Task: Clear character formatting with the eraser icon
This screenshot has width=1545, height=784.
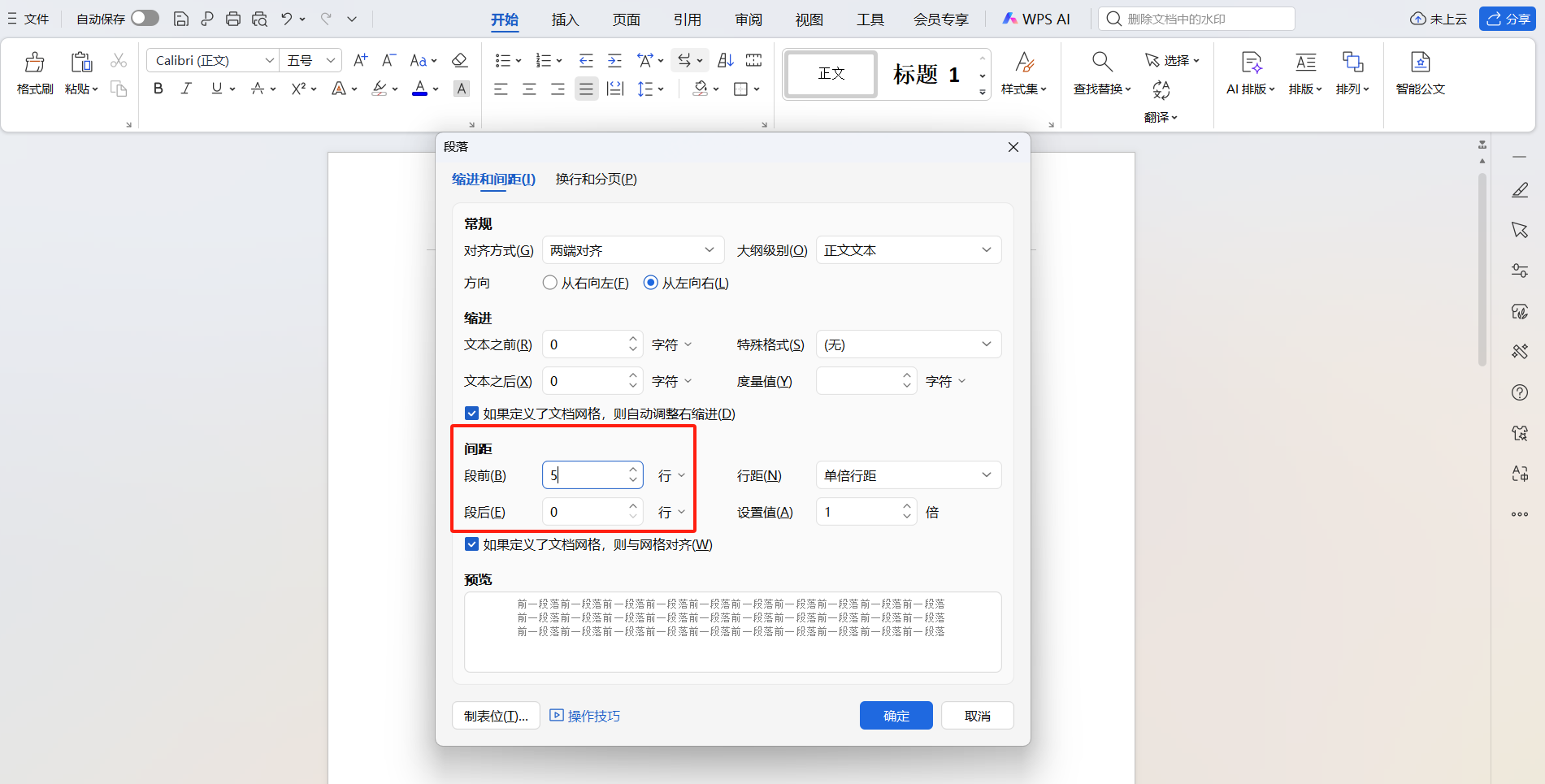Action: (x=459, y=59)
